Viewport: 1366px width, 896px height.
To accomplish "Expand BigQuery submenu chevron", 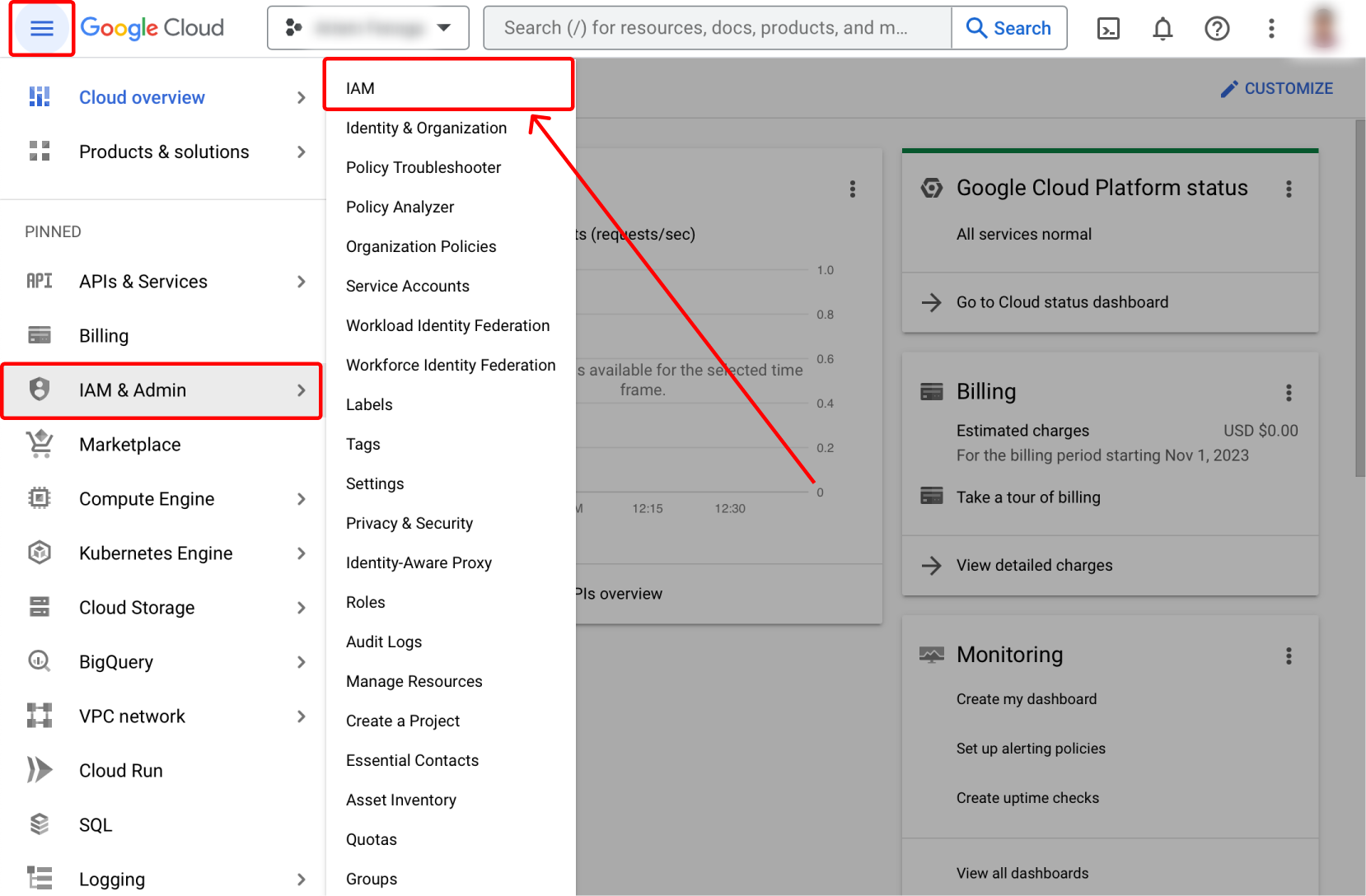I will coord(302,662).
